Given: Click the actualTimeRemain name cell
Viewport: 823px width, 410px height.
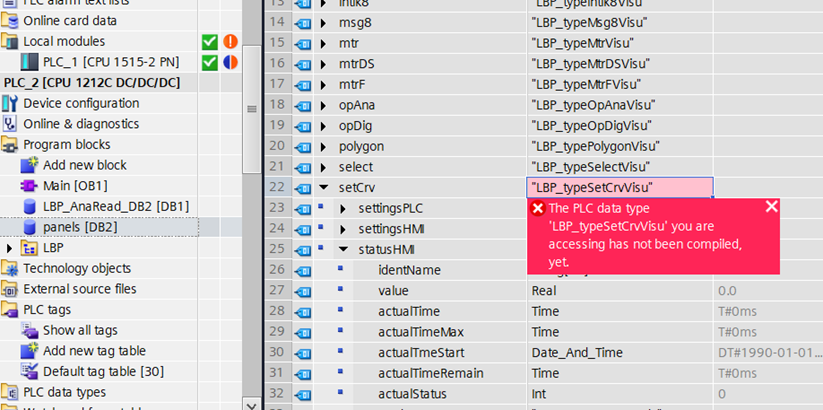Looking at the screenshot, I should click(430, 374).
